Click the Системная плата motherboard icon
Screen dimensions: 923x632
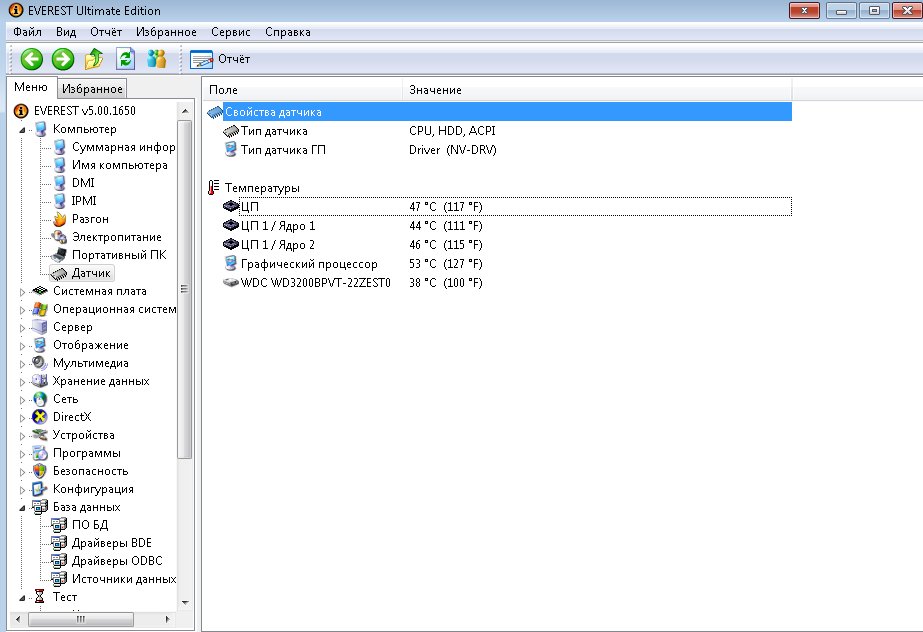point(40,291)
